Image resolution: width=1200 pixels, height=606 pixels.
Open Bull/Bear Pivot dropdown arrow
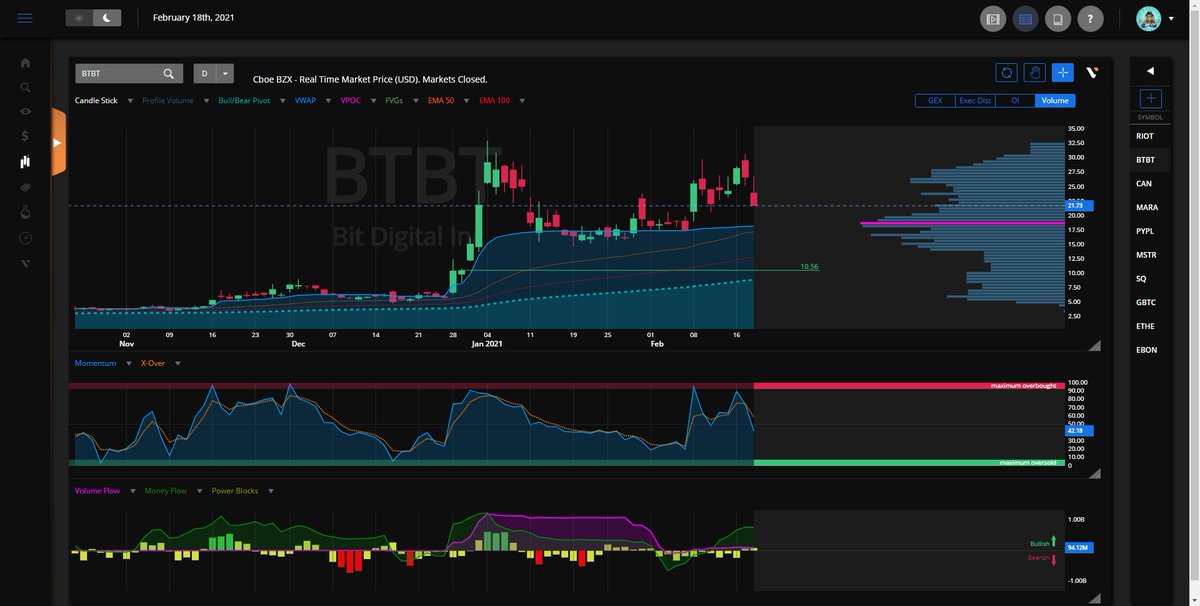pos(282,101)
